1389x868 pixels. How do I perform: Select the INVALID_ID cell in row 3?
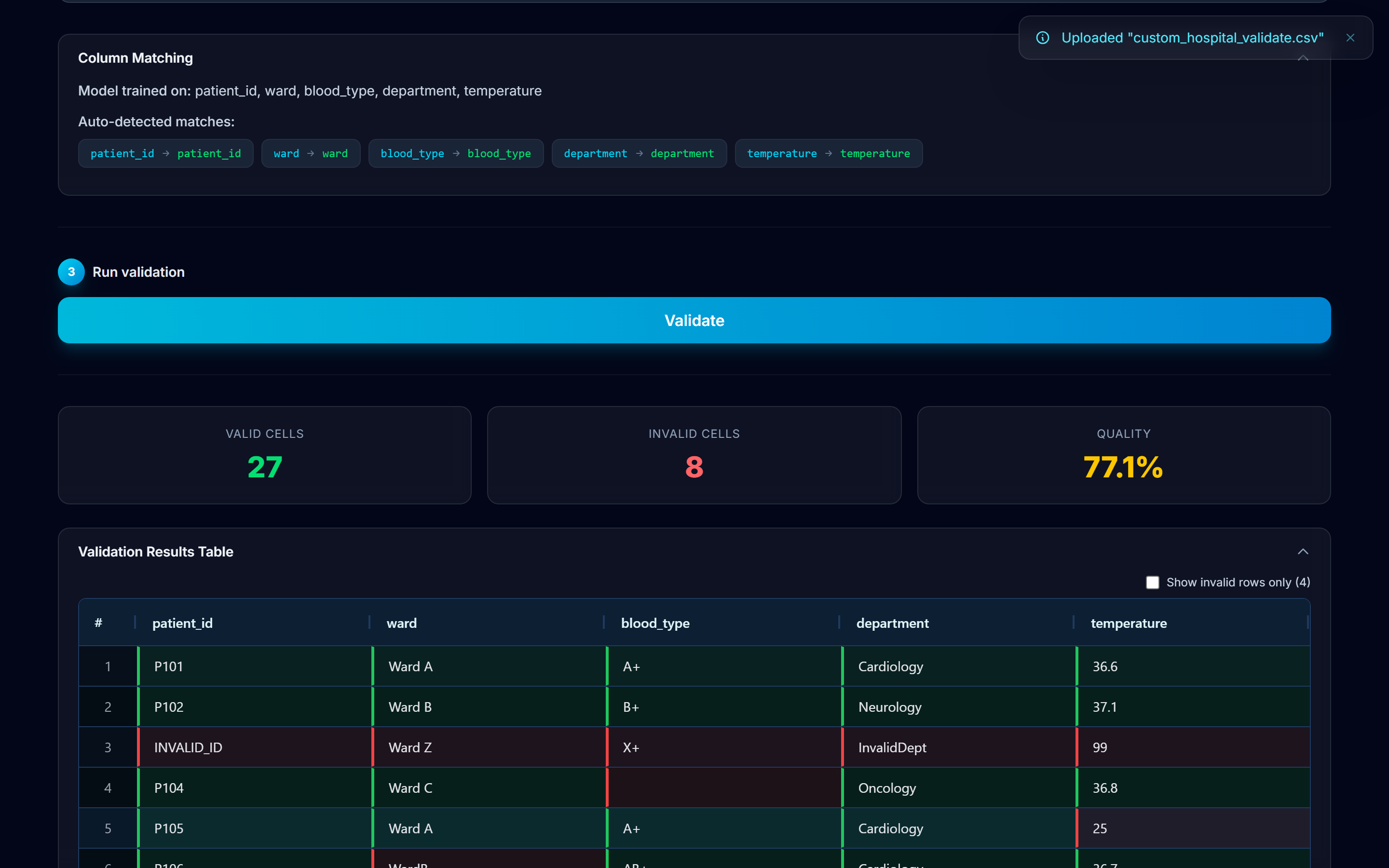click(x=255, y=747)
